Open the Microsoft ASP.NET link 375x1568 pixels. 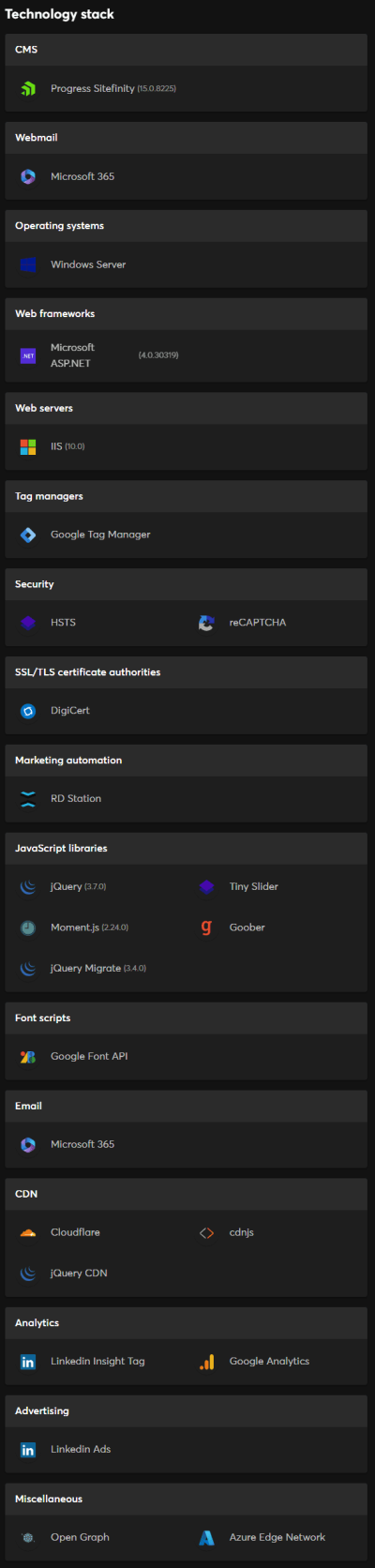72,355
